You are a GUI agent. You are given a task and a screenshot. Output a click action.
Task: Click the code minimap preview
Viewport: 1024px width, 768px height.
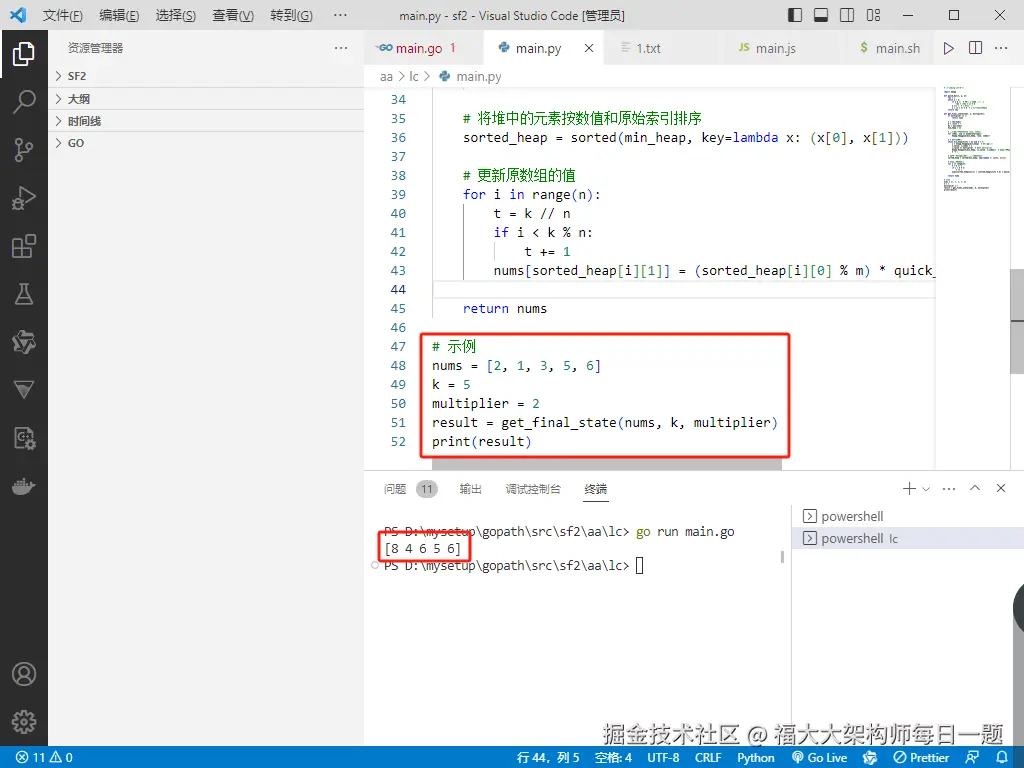(976, 138)
